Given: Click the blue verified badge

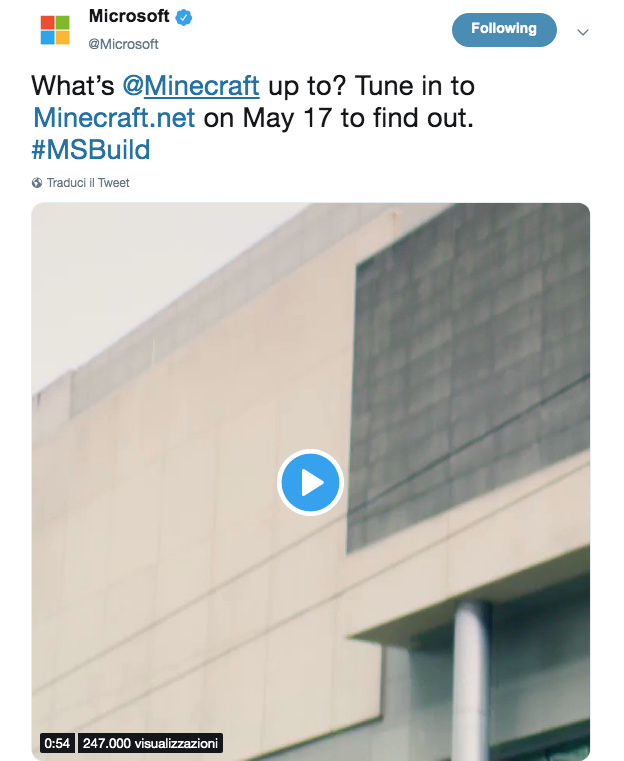Looking at the screenshot, I should coord(184,17).
